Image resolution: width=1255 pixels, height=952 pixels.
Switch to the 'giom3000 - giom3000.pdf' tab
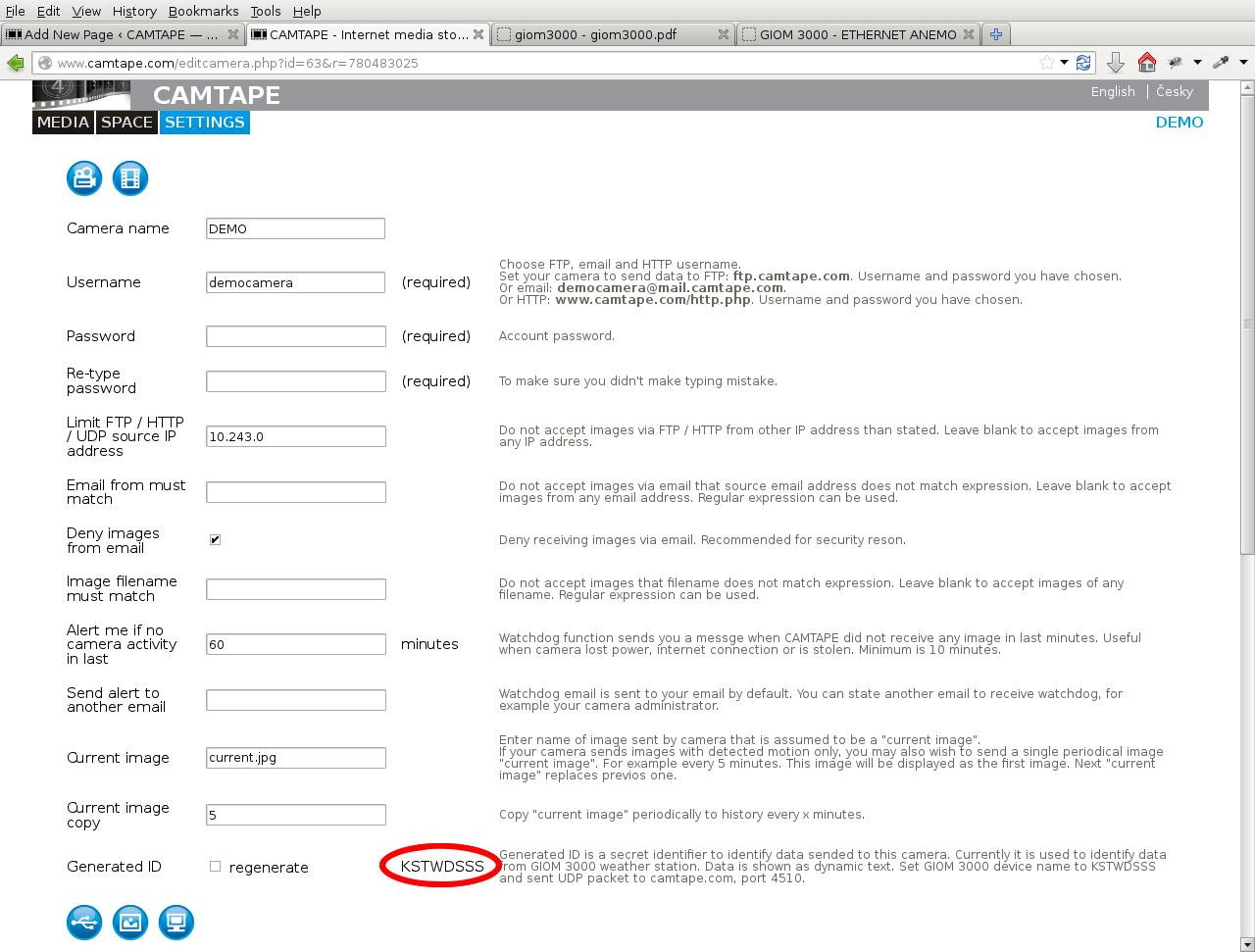pos(613,34)
